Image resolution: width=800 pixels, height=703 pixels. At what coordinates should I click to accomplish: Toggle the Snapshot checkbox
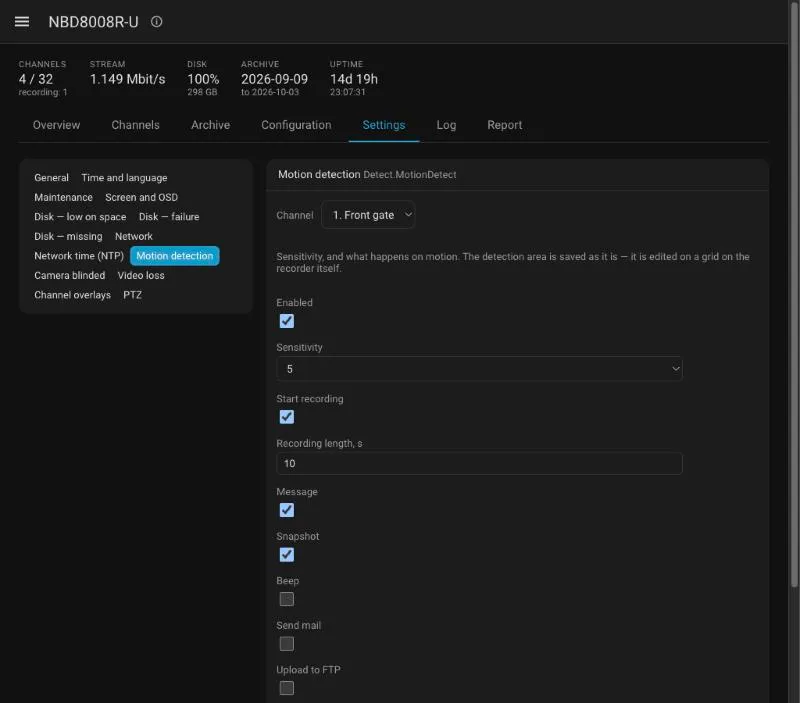click(x=287, y=555)
